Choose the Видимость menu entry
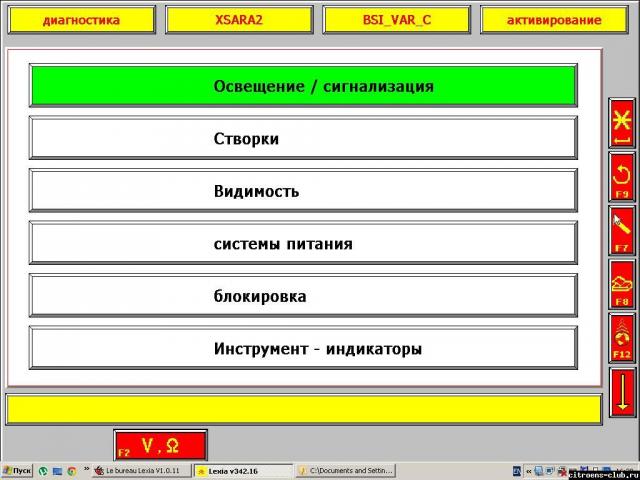Viewport: 640px width, 480px height. point(303,191)
